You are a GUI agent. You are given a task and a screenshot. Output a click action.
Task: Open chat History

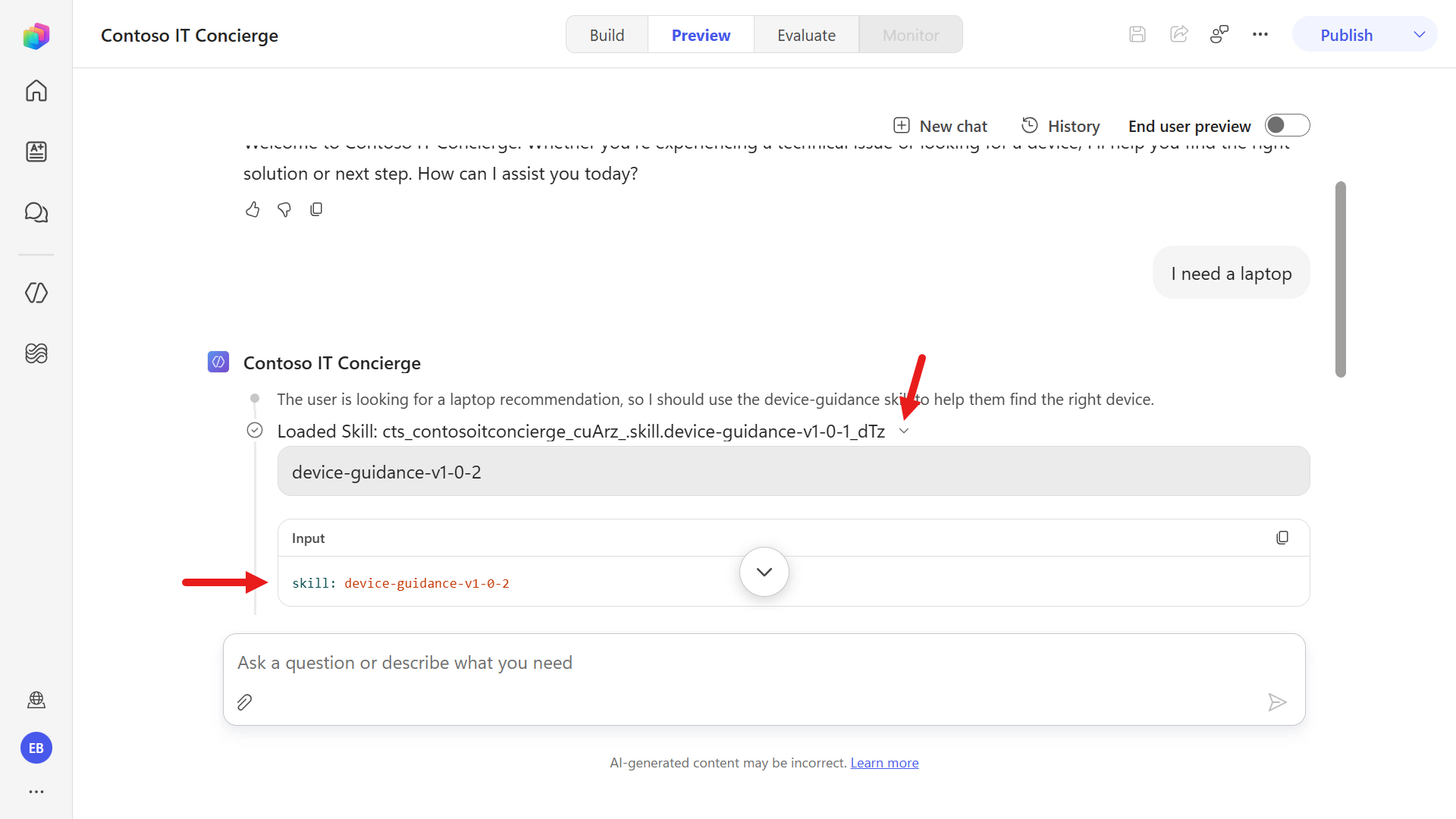click(1060, 126)
